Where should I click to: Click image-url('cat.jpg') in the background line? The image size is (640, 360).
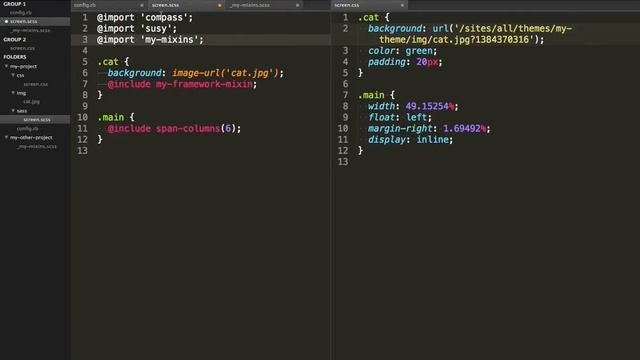[x=225, y=73]
